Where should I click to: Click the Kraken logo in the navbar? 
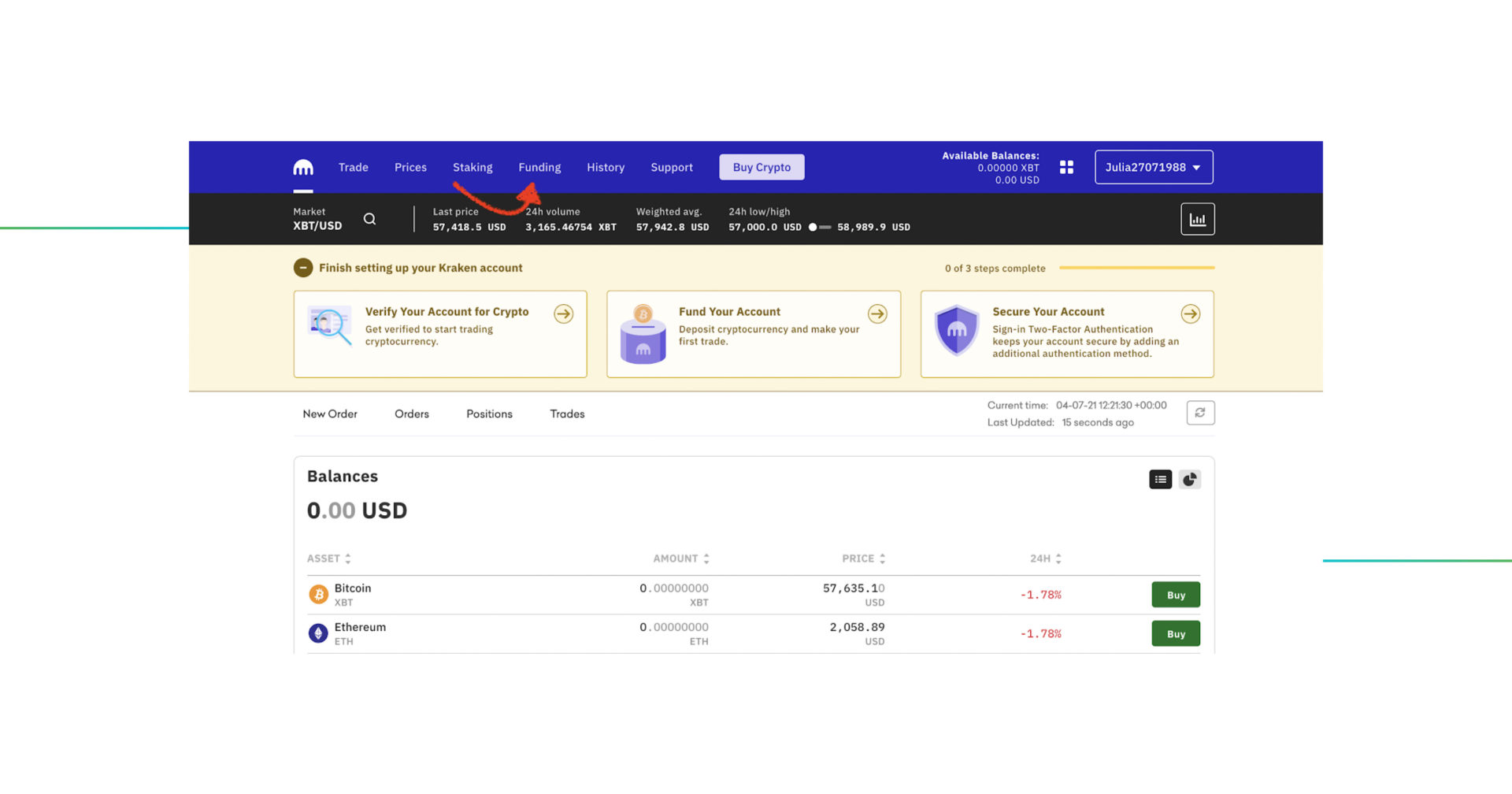pos(303,167)
